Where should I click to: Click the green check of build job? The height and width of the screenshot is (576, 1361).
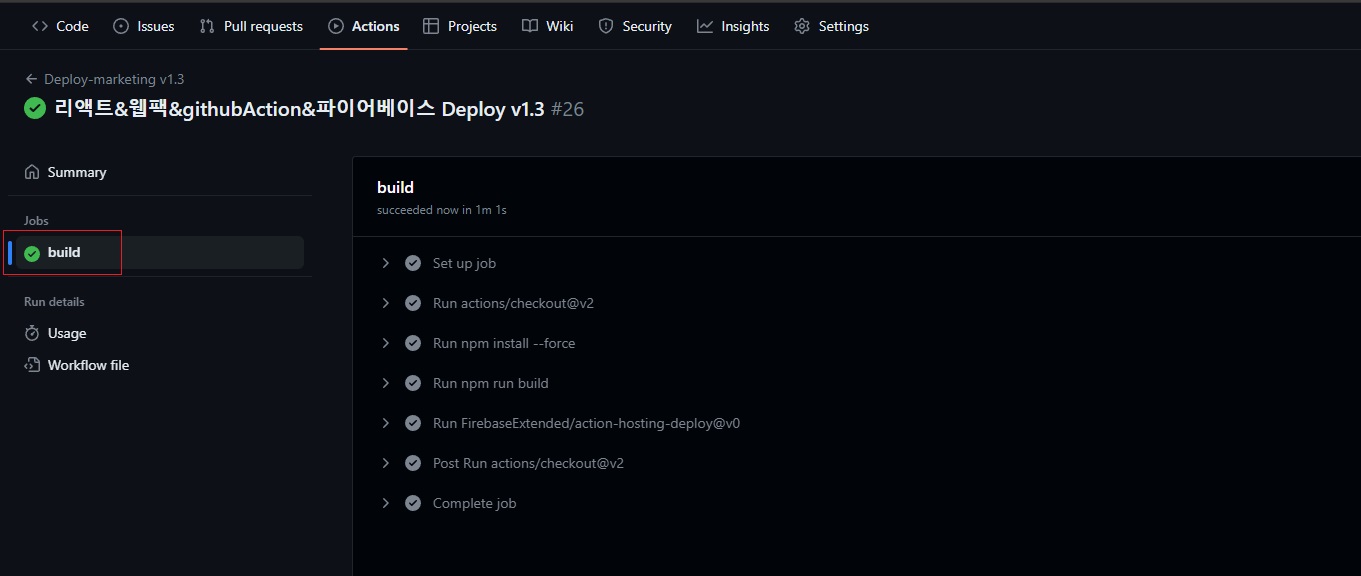tap(32, 253)
